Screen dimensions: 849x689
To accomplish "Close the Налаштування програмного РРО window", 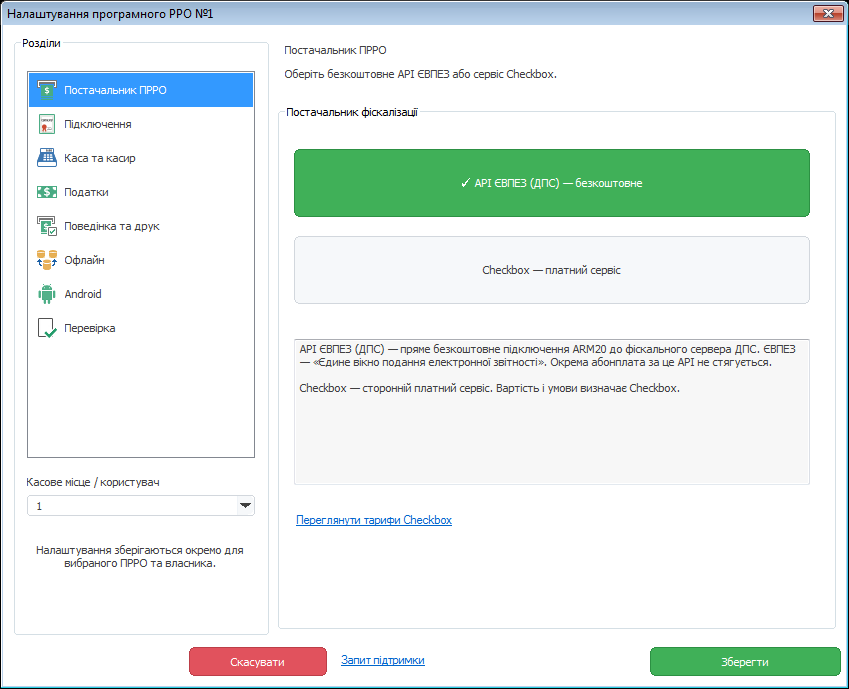I will pyautogui.click(x=828, y=14).
